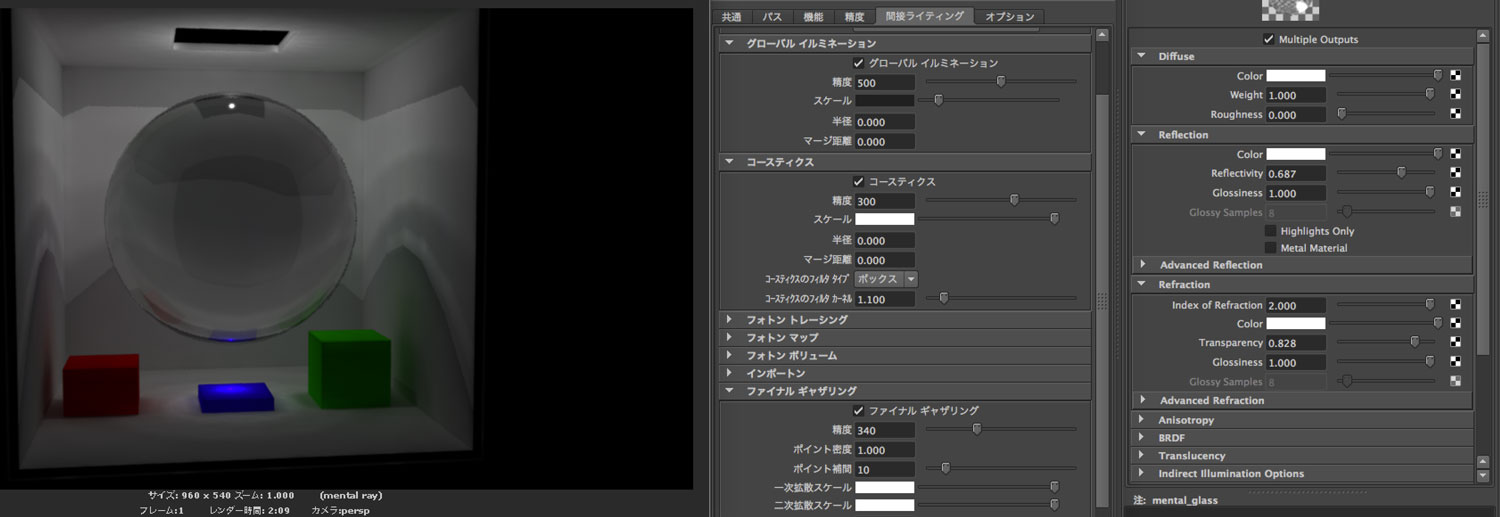Screen dimensions: 1500x517
Task: Click caustics スケール white color swatch
Action: click(x=885, y=219)
